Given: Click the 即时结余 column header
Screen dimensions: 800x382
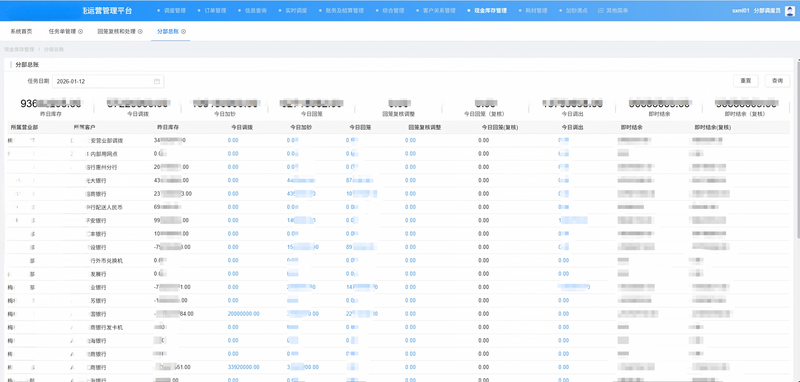Looking at the screenshot, I should tap(631, 127).
